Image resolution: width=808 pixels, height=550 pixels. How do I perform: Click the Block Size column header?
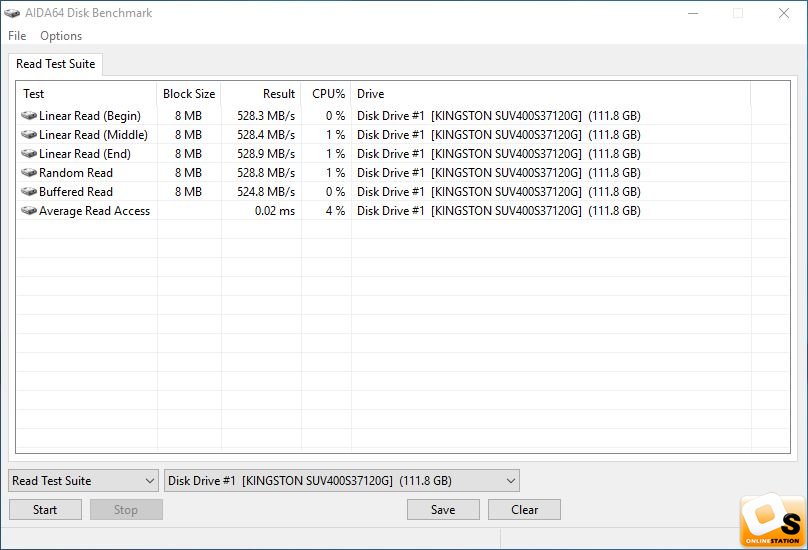click(x=189, y=94)
